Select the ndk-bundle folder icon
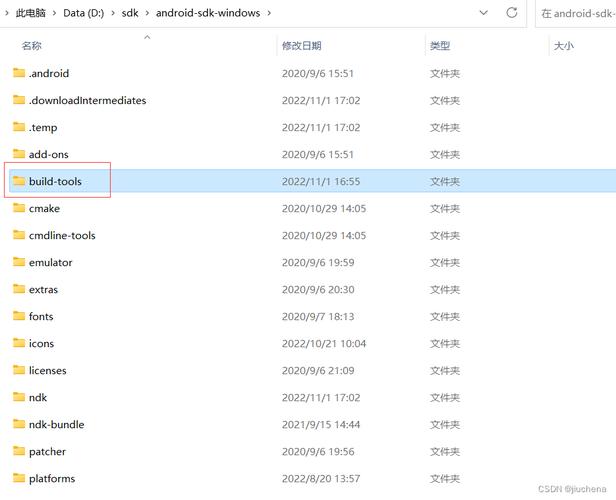This screenshot has width=616, height=500. [x=18, y=424]
